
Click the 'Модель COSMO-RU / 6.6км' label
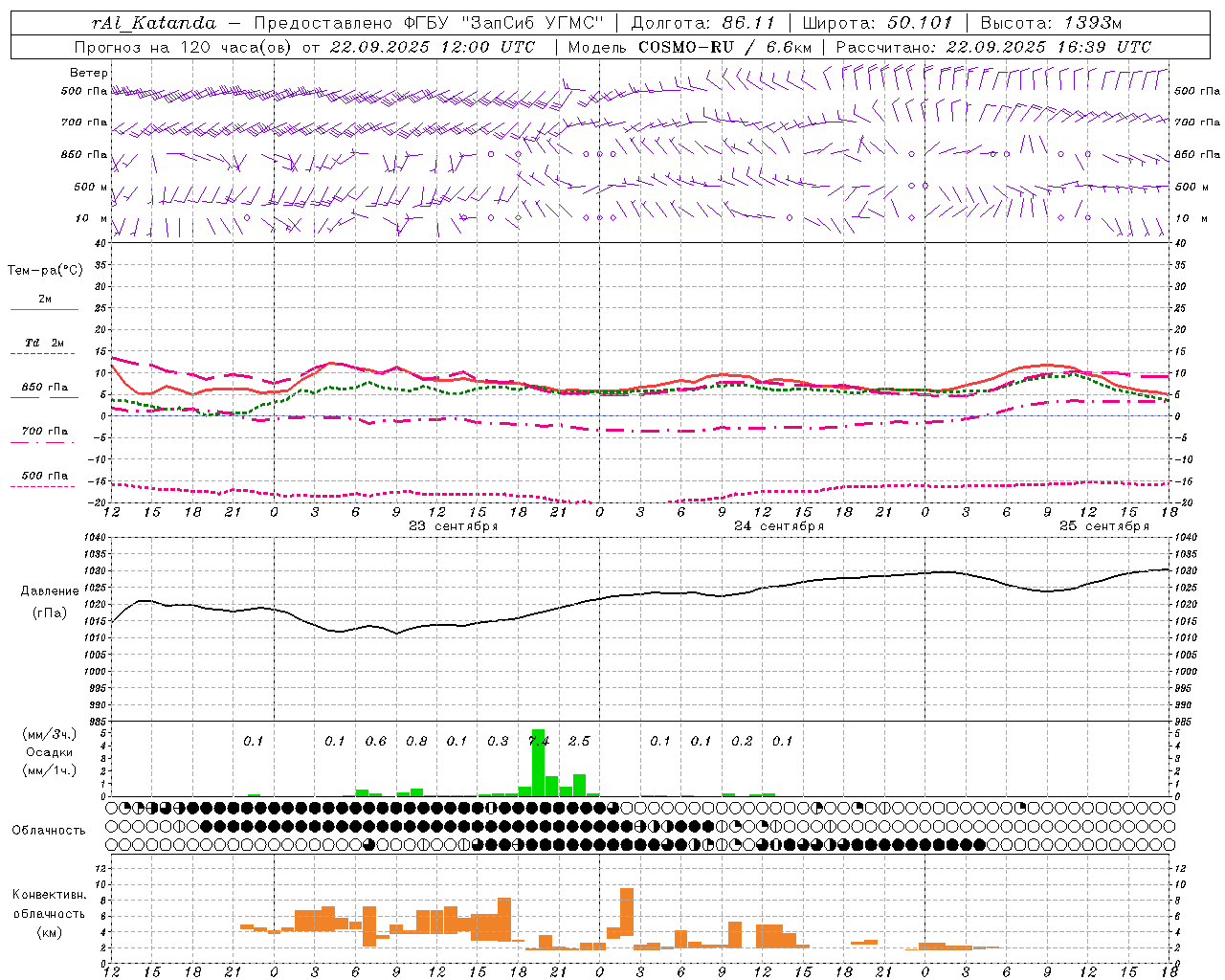[689, 47]
